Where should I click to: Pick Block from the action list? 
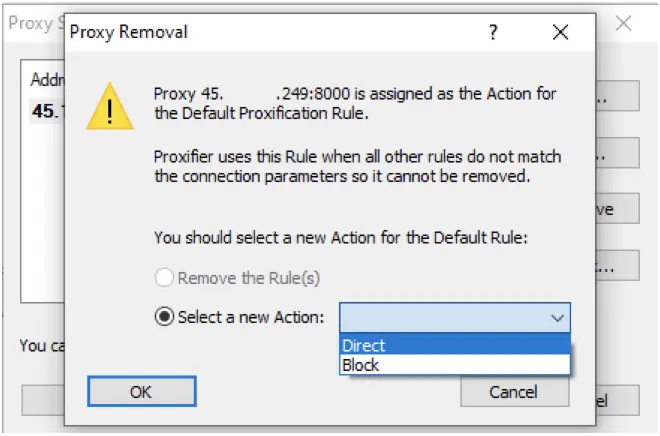pyautogui.click(x=455, y=365)
